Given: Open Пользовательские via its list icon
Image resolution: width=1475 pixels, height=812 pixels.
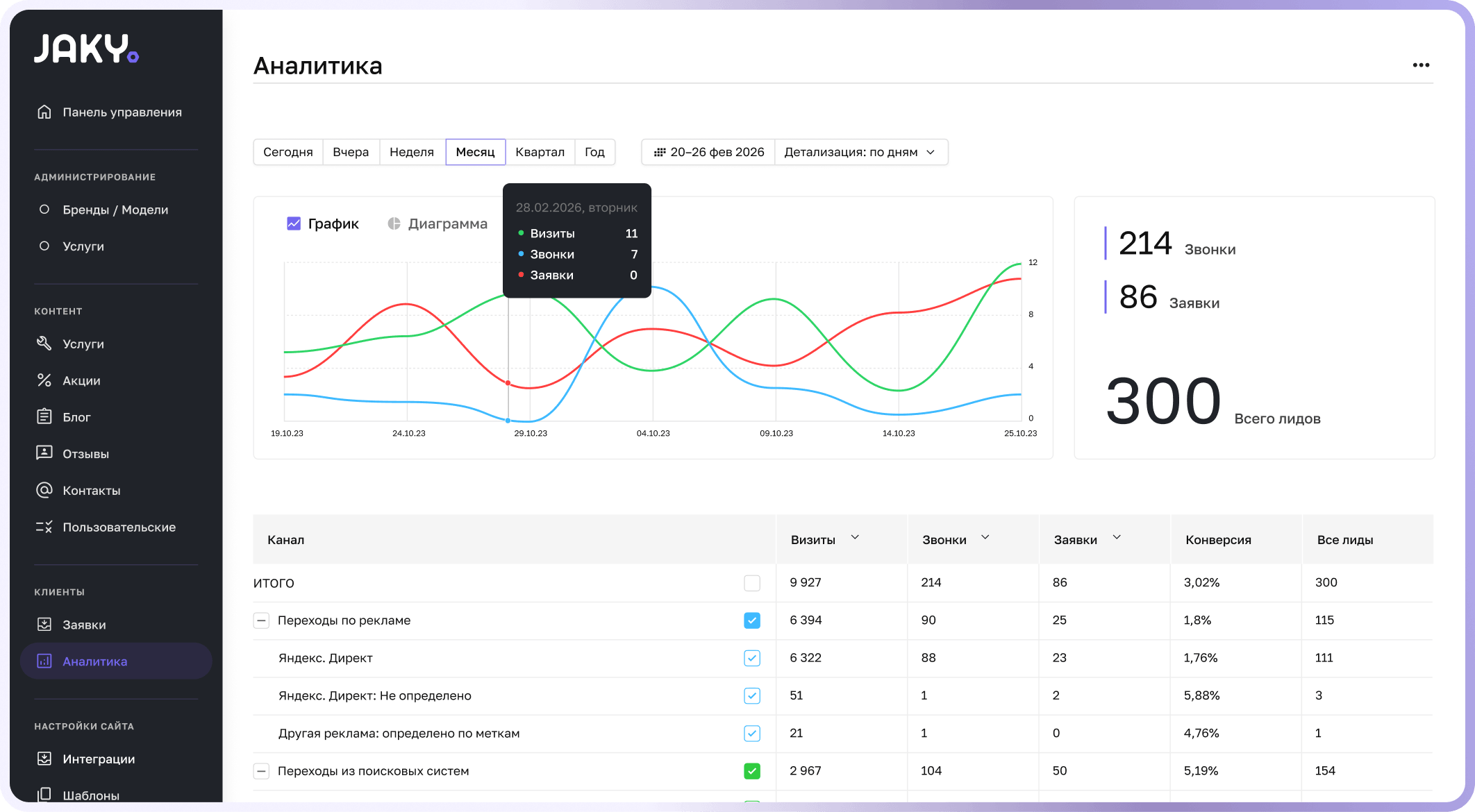Looking at the screenshot, I should tap(44, 527).
